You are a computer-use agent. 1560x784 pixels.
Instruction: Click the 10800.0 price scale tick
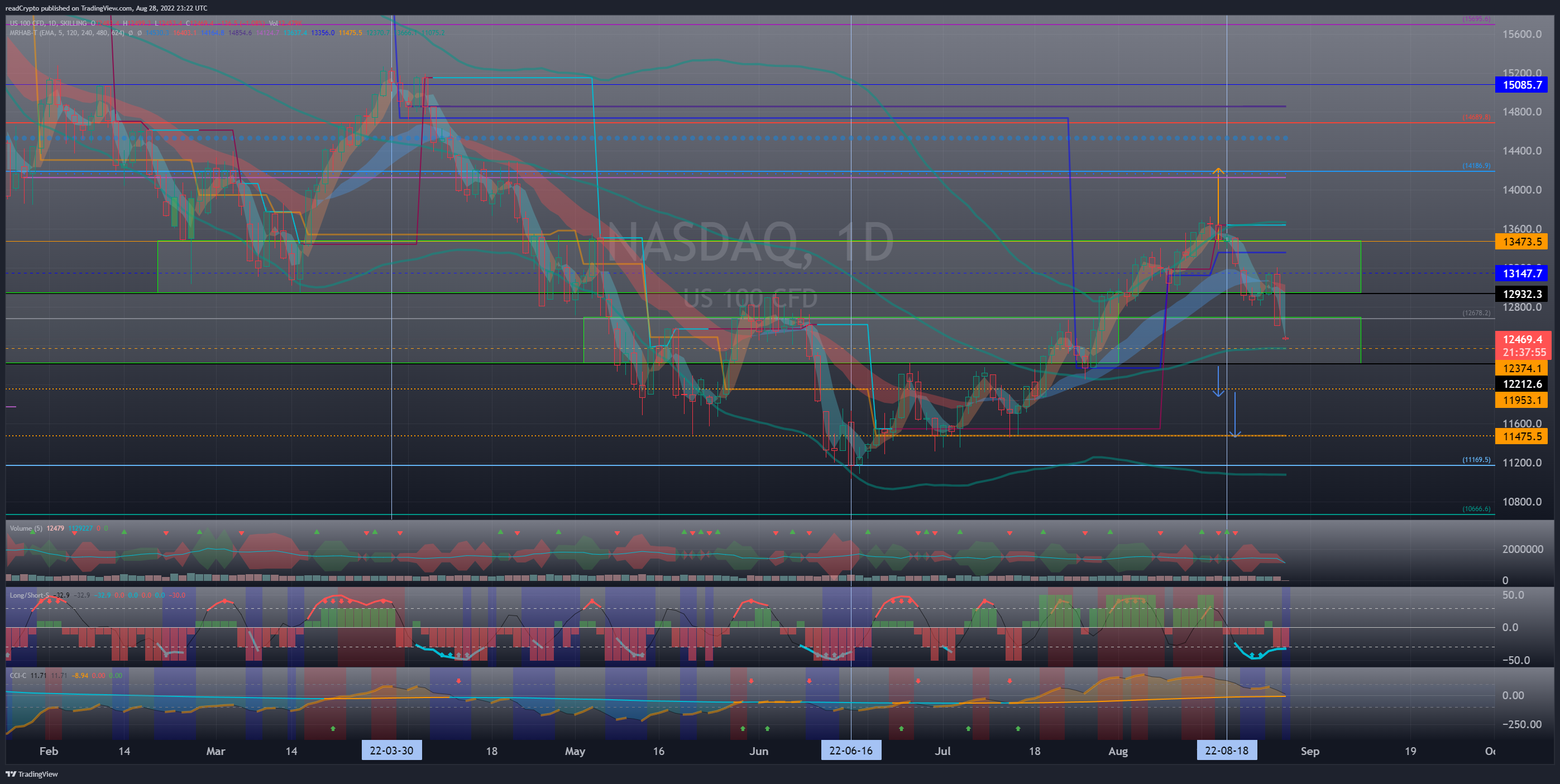point(1522,501)
